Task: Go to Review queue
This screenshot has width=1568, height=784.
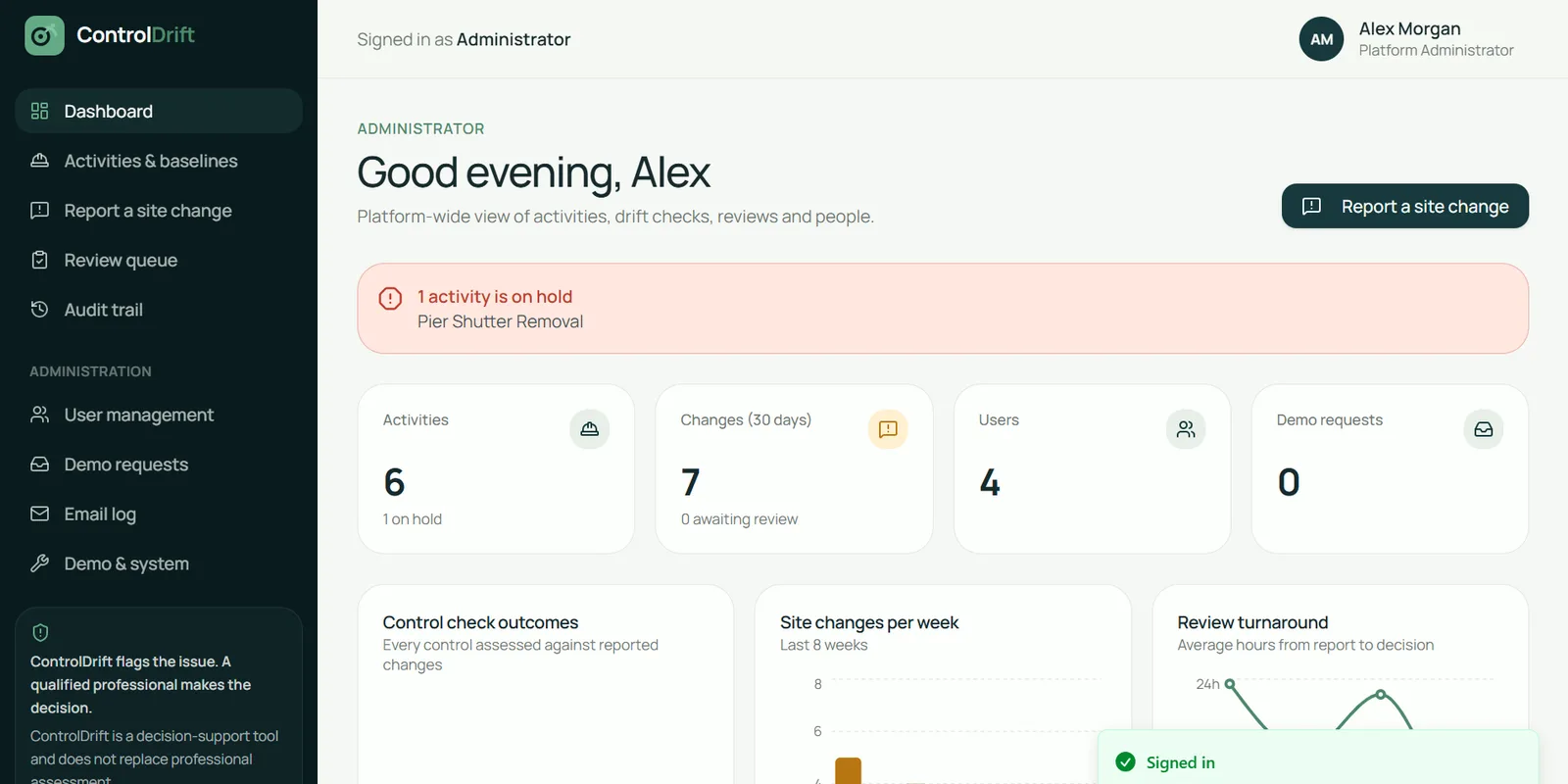Action: [159, 260]
